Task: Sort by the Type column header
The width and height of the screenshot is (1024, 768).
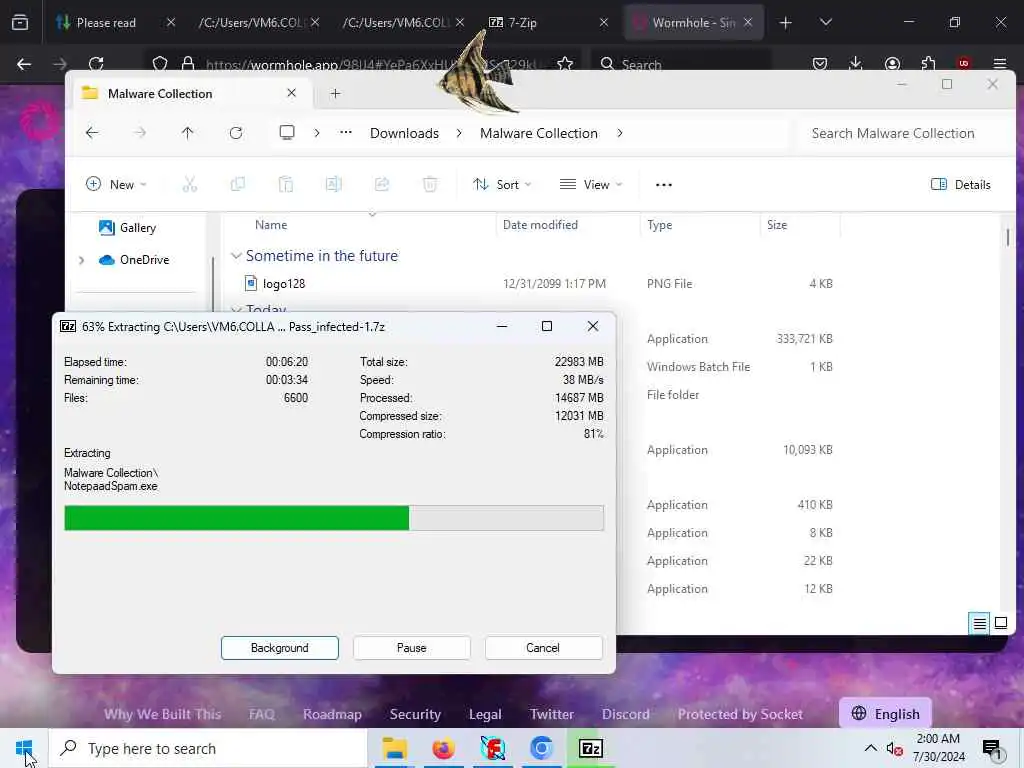Action: (660, 225)
